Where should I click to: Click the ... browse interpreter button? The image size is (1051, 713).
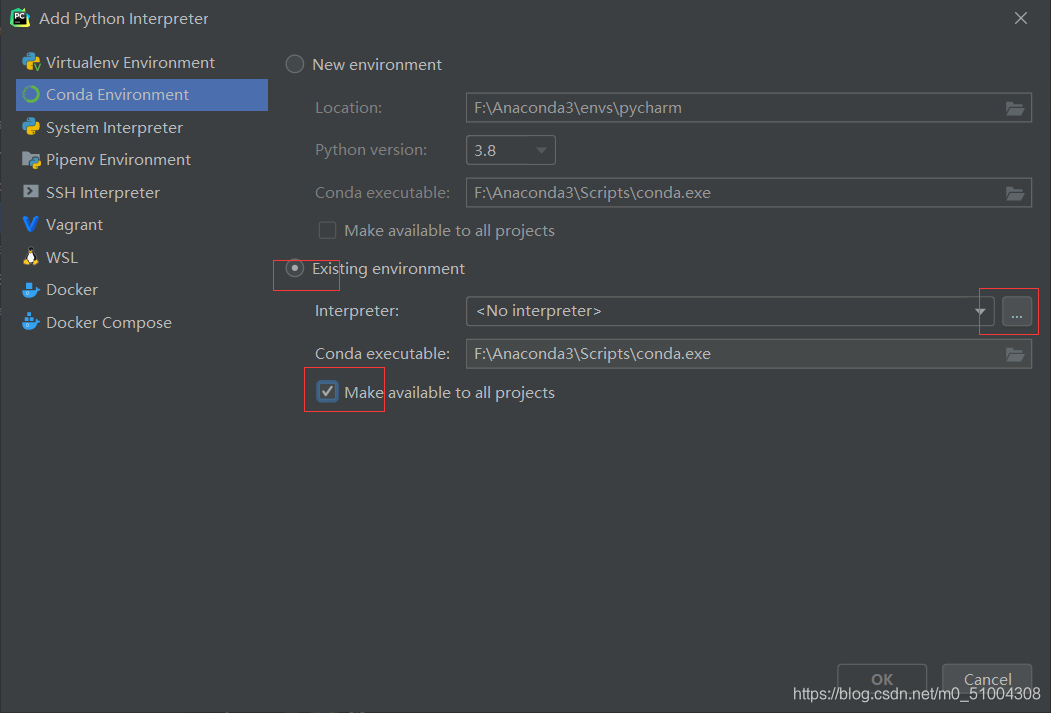[x=1017, y=312]
